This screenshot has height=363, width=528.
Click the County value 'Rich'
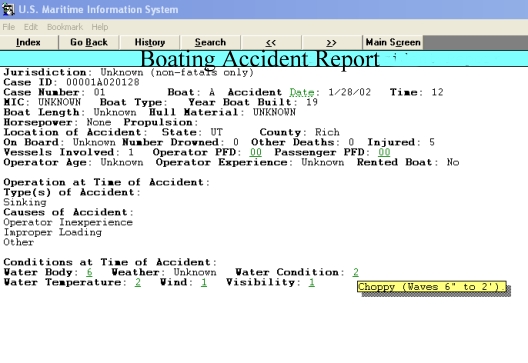[327, 132]
